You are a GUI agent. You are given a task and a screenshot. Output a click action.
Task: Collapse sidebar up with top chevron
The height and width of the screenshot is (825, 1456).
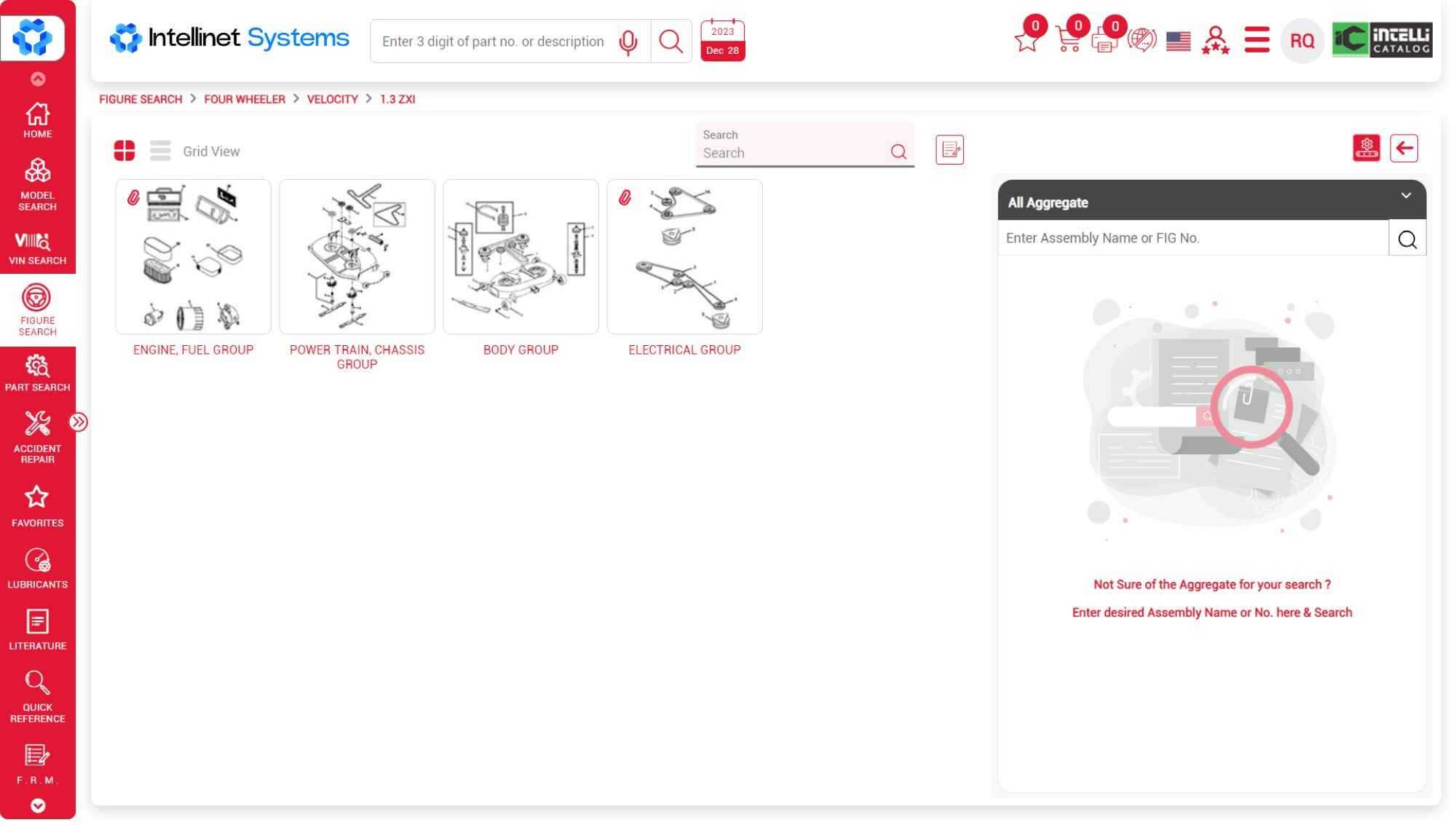(38, 79)
